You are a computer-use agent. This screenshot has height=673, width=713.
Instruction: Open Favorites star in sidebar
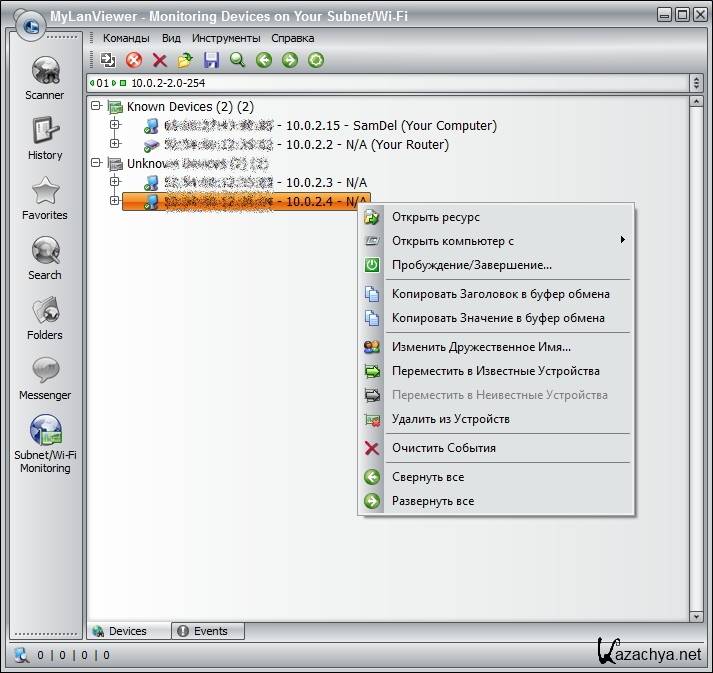44,198
